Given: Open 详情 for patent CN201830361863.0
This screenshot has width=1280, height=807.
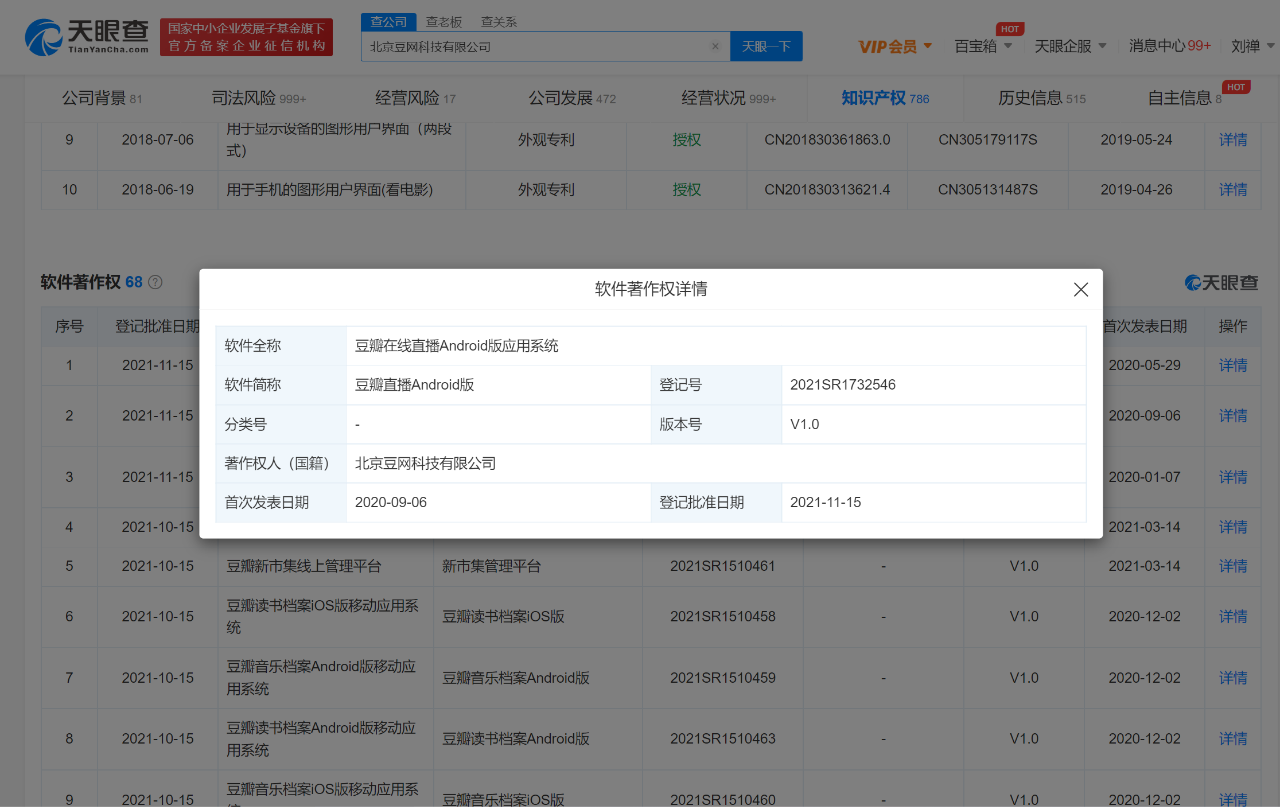Looking at the screenshot, I should click(x=1233, y=140).
